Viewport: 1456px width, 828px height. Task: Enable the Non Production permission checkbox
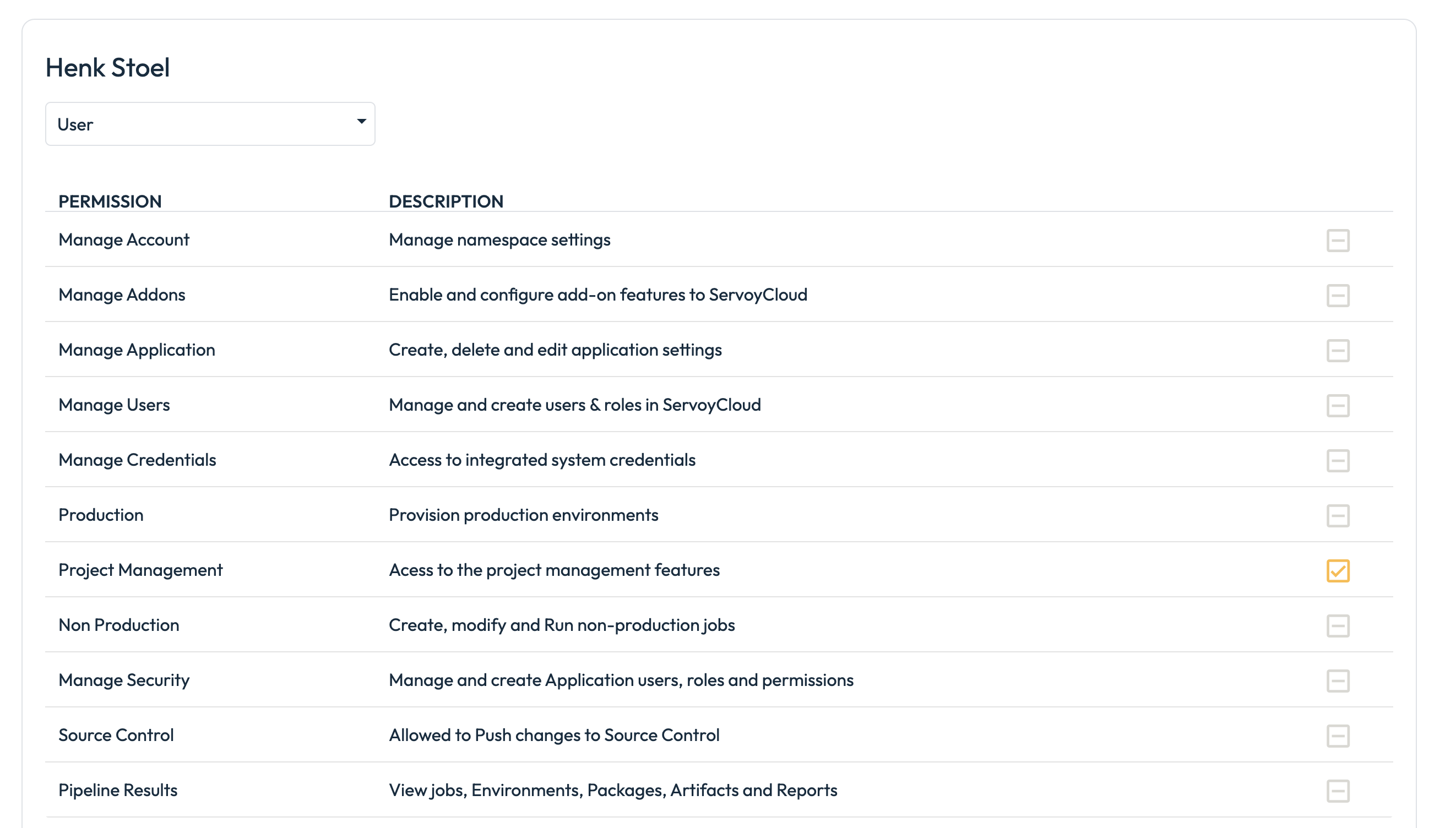tap(1337, 625)
